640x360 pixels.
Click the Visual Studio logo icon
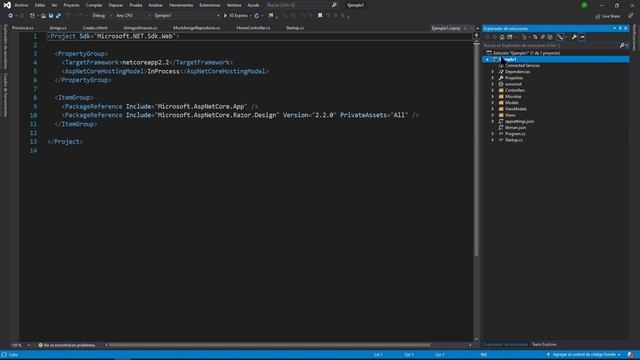click(x=7, y=5)
